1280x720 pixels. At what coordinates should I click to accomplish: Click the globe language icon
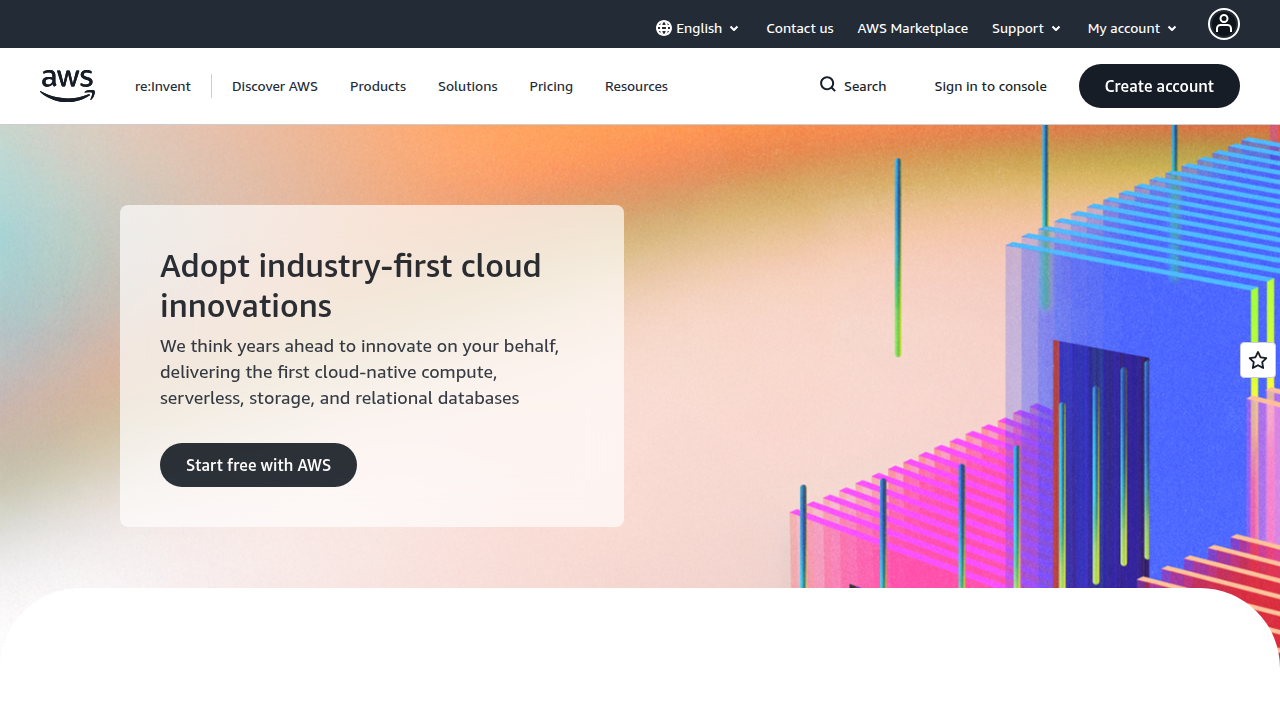click(x=664, y=28)
